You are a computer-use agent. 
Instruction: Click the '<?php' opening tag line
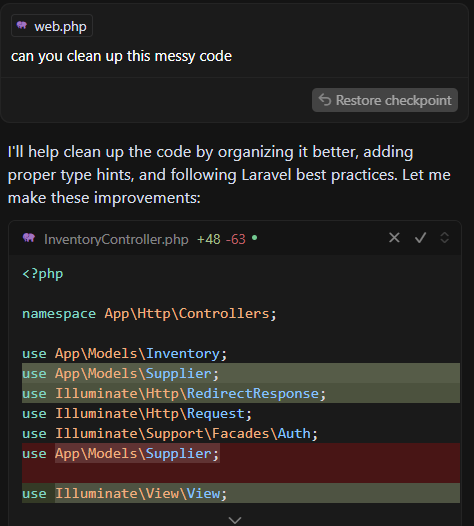tap(43, 274)
